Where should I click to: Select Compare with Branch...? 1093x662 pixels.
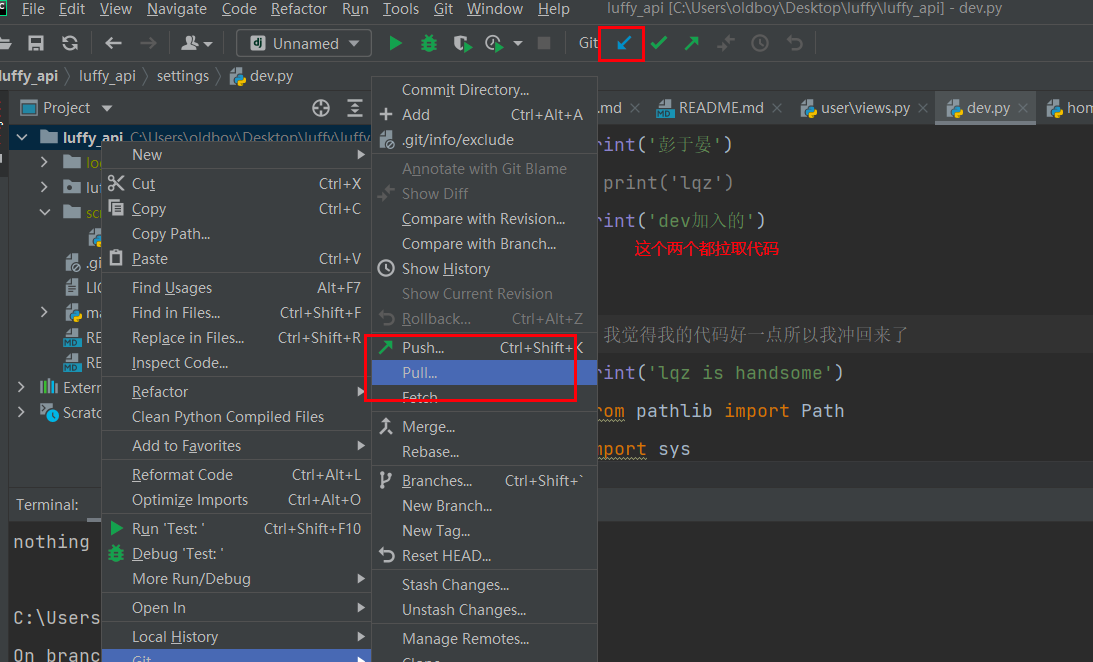(484, 244)
